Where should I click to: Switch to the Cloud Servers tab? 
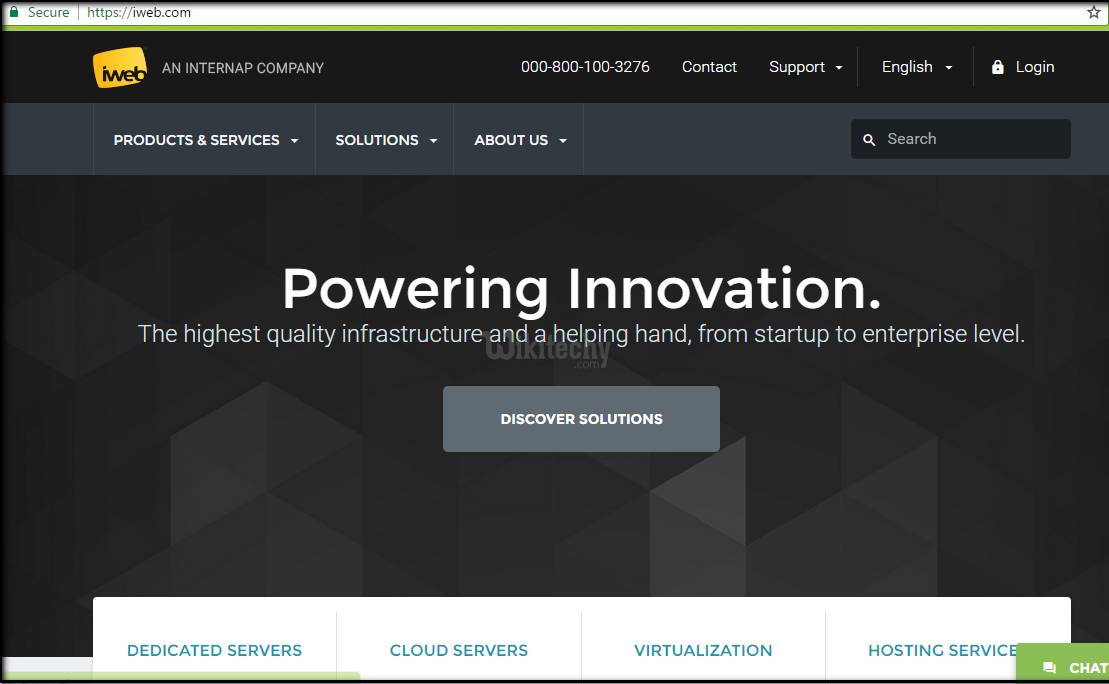pos(459,650)
